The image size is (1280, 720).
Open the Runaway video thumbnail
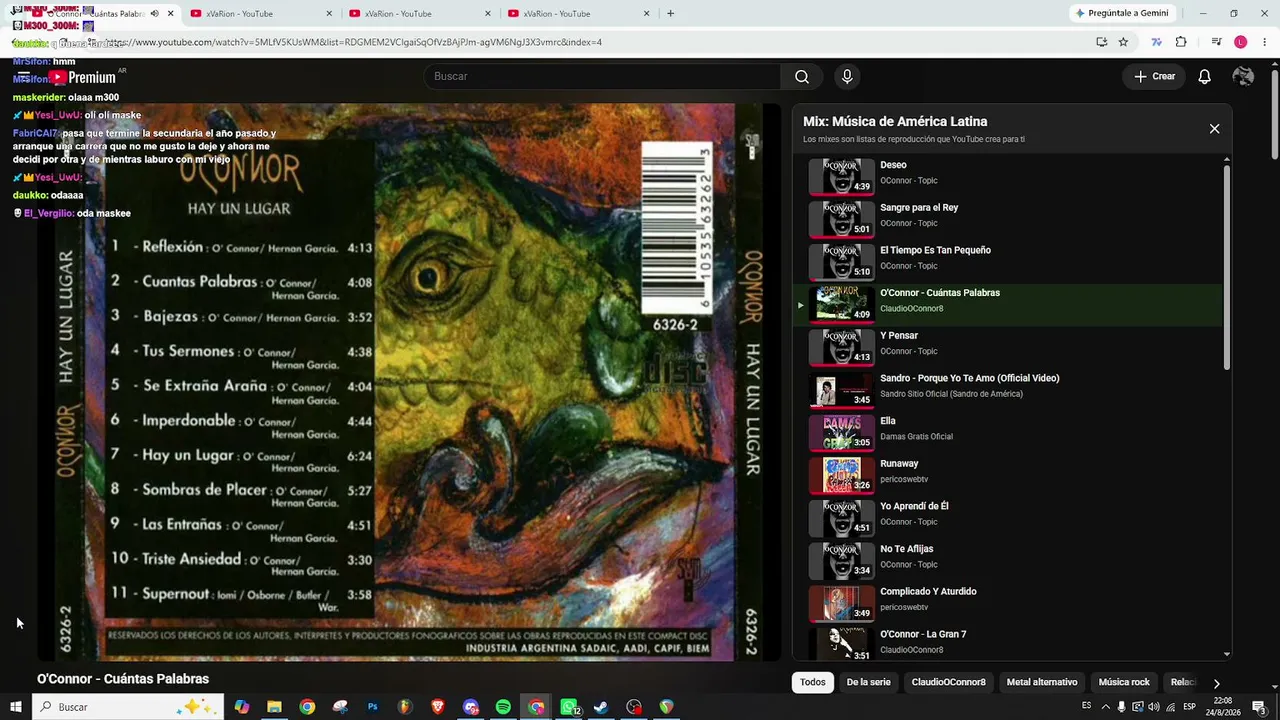click(841, 476)
